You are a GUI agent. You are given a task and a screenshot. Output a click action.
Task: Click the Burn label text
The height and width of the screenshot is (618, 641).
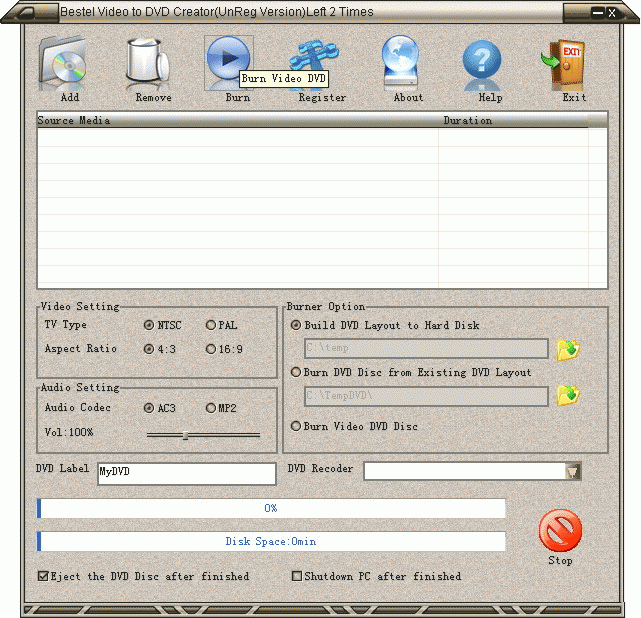tap(238, 97)
